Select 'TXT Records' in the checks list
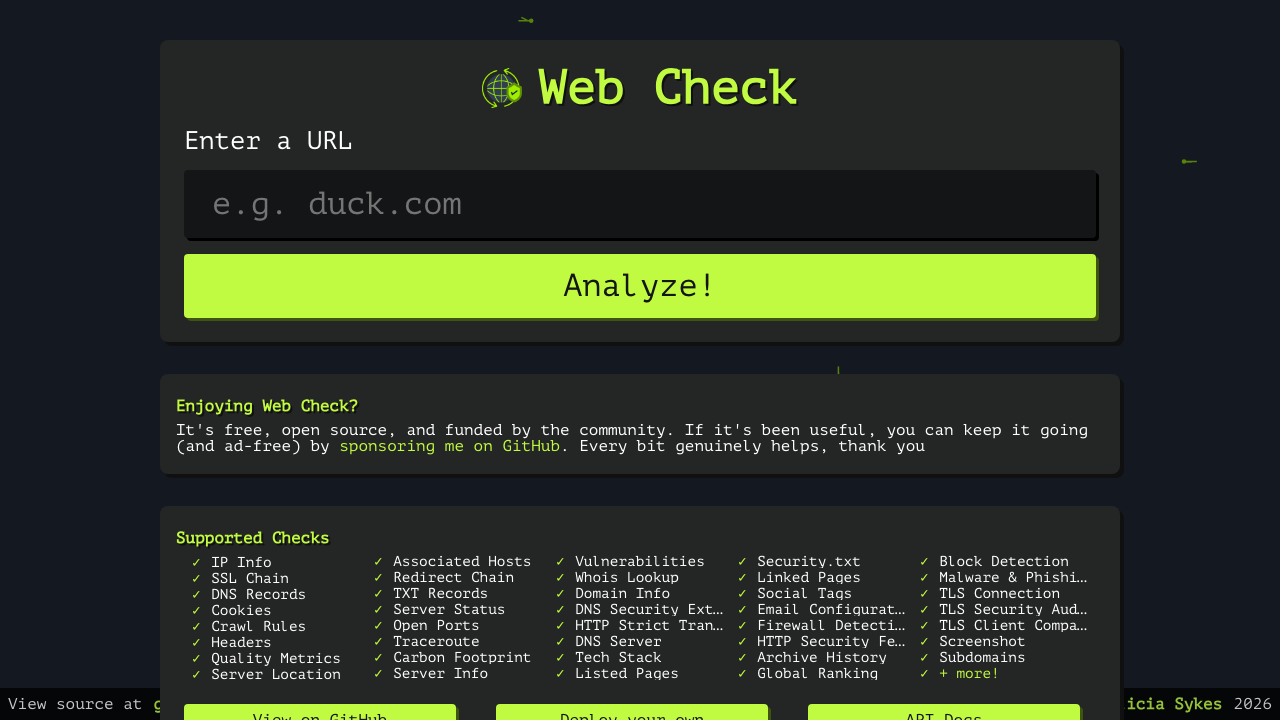This screenshot has height=720, width=1280. click(x=440, y=593)
